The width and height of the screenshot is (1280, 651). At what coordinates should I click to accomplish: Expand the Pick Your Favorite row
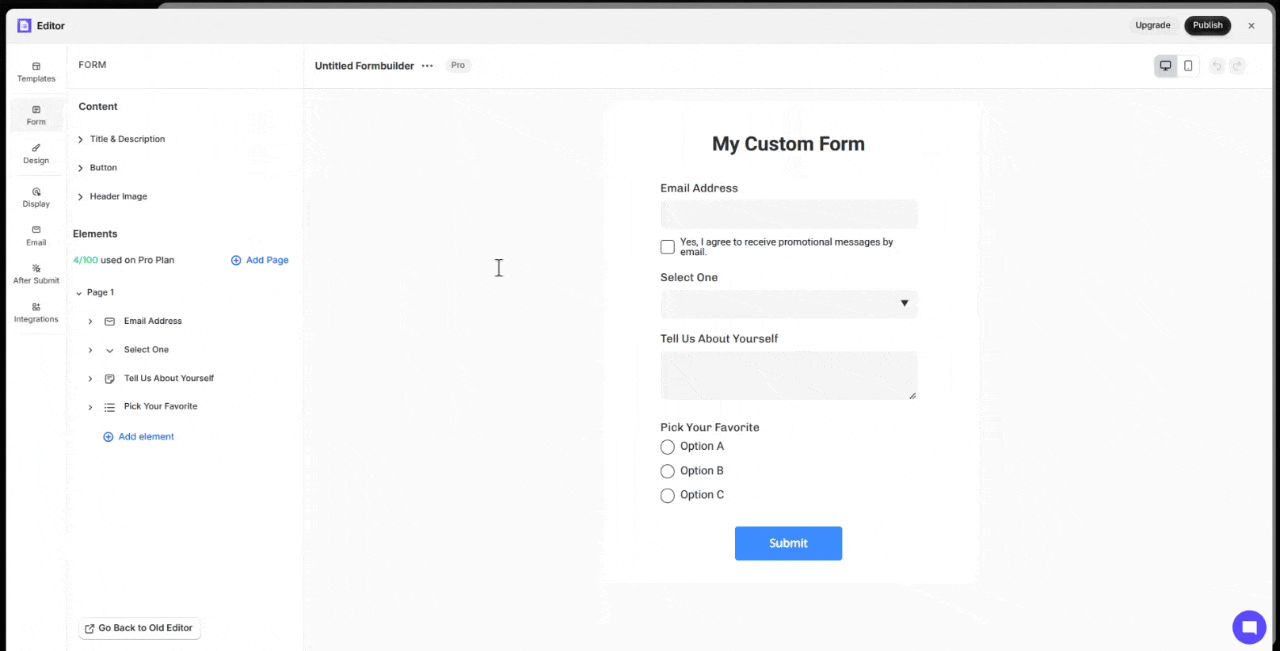click(x=90, y=407)
